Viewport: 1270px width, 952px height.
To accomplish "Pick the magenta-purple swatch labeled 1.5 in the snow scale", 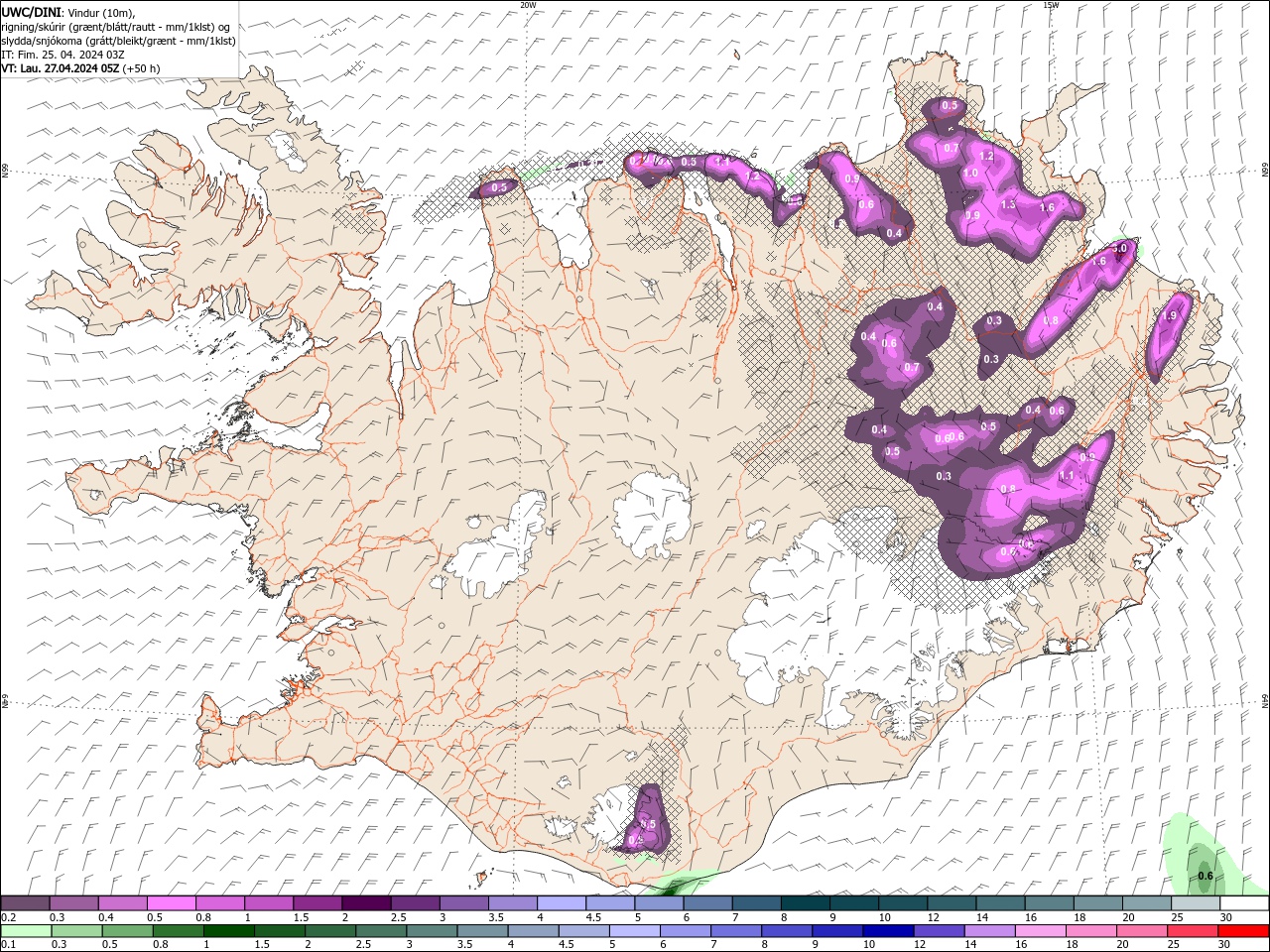I will click(x=317, y=903).
